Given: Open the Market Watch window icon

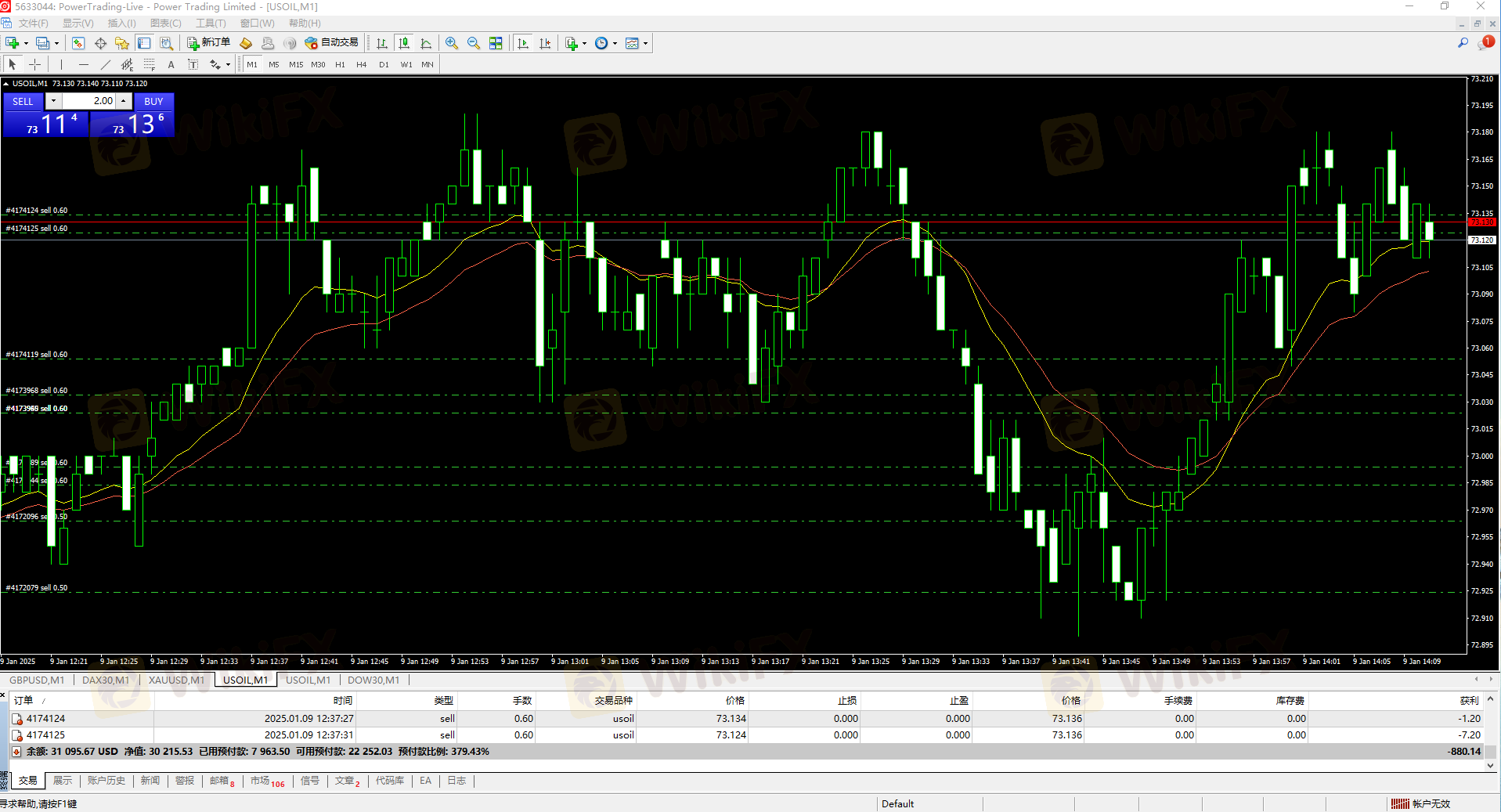Looking at the screenshot, I should (x=78, y=43).
